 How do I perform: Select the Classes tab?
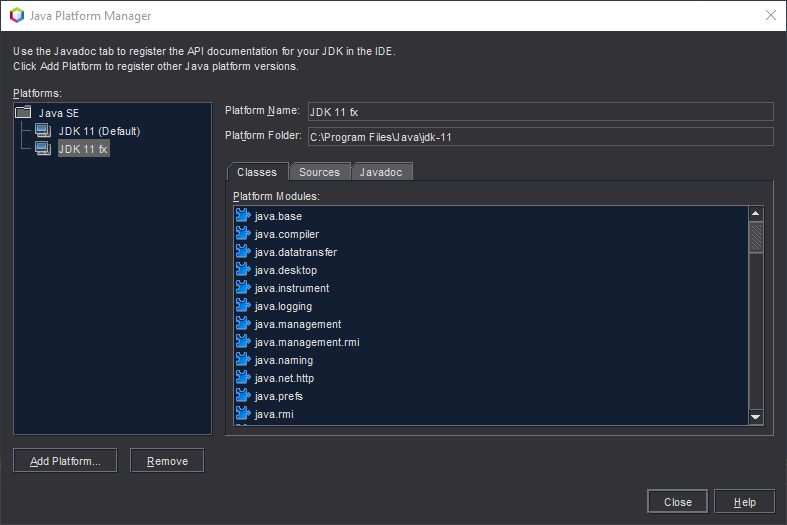pyautogui.click(x=257, y=172)
